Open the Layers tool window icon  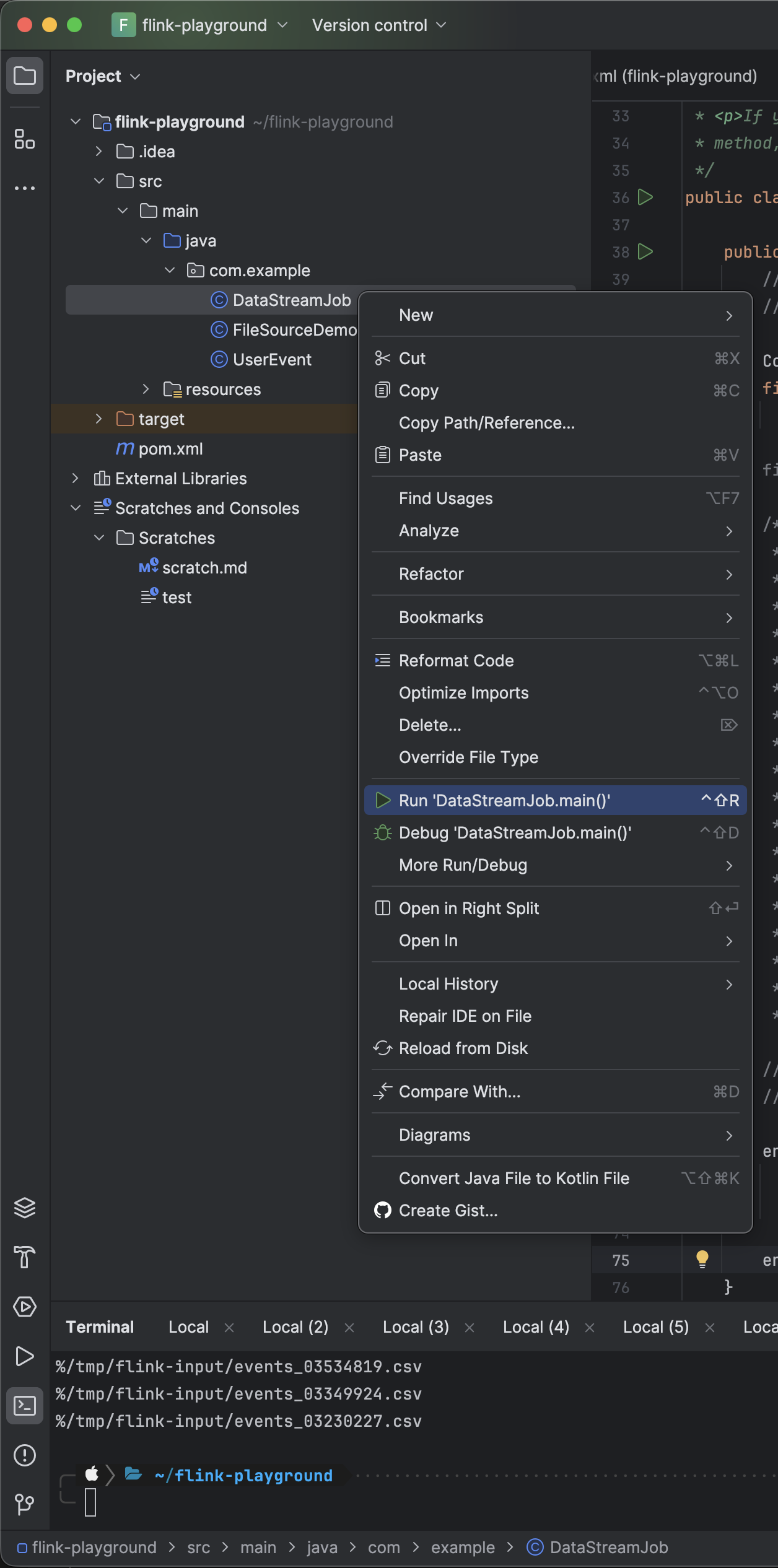(25, 1208)
